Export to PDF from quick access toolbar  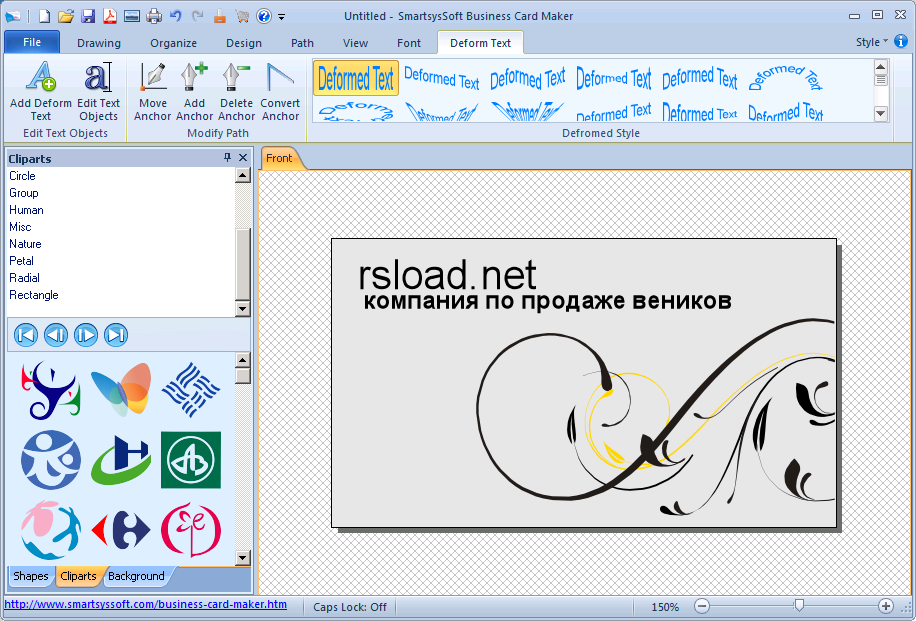pos(110,16)
